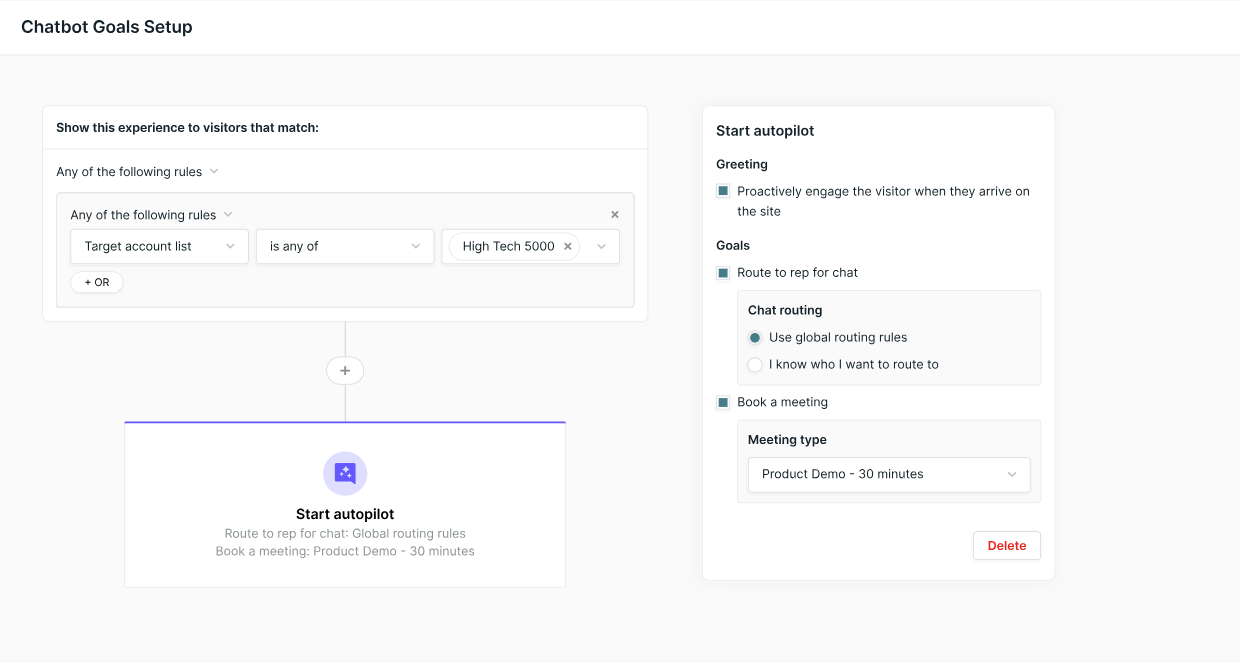This screenshot has width=1240, height=663.
Task: Click the Start autopilot panel heading
Action: [x=765, y=131]
